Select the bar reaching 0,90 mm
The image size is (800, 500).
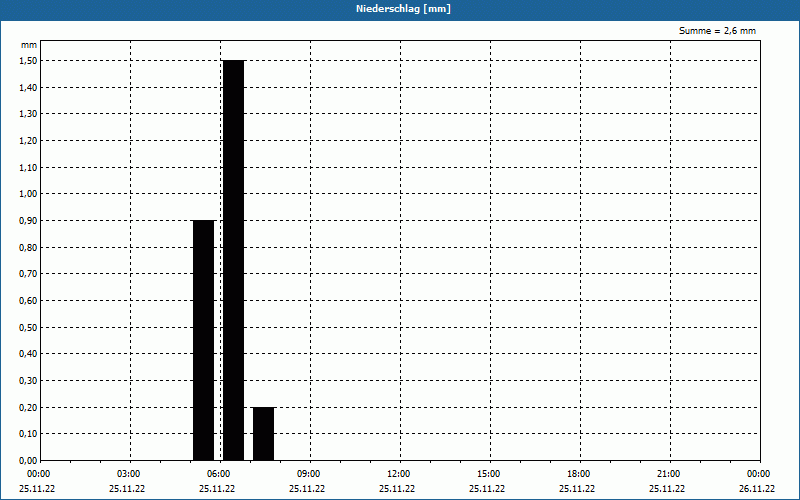pos(204,340)
